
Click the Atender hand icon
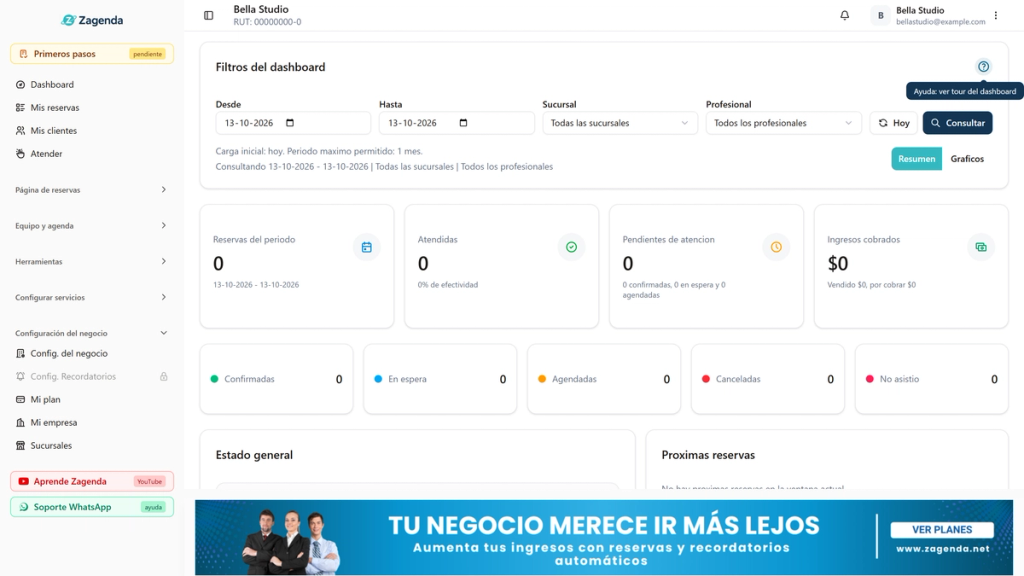20,153
